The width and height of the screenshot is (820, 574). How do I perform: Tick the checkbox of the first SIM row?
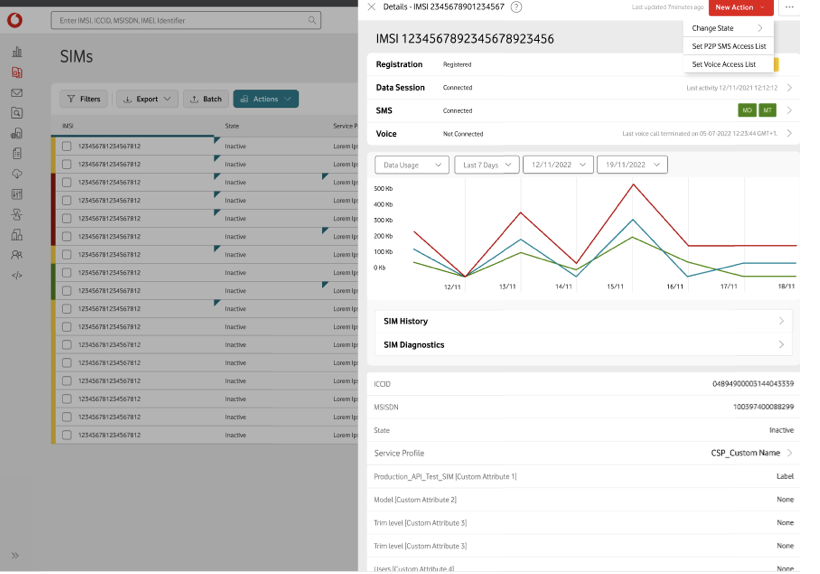(x=66, y=146)
